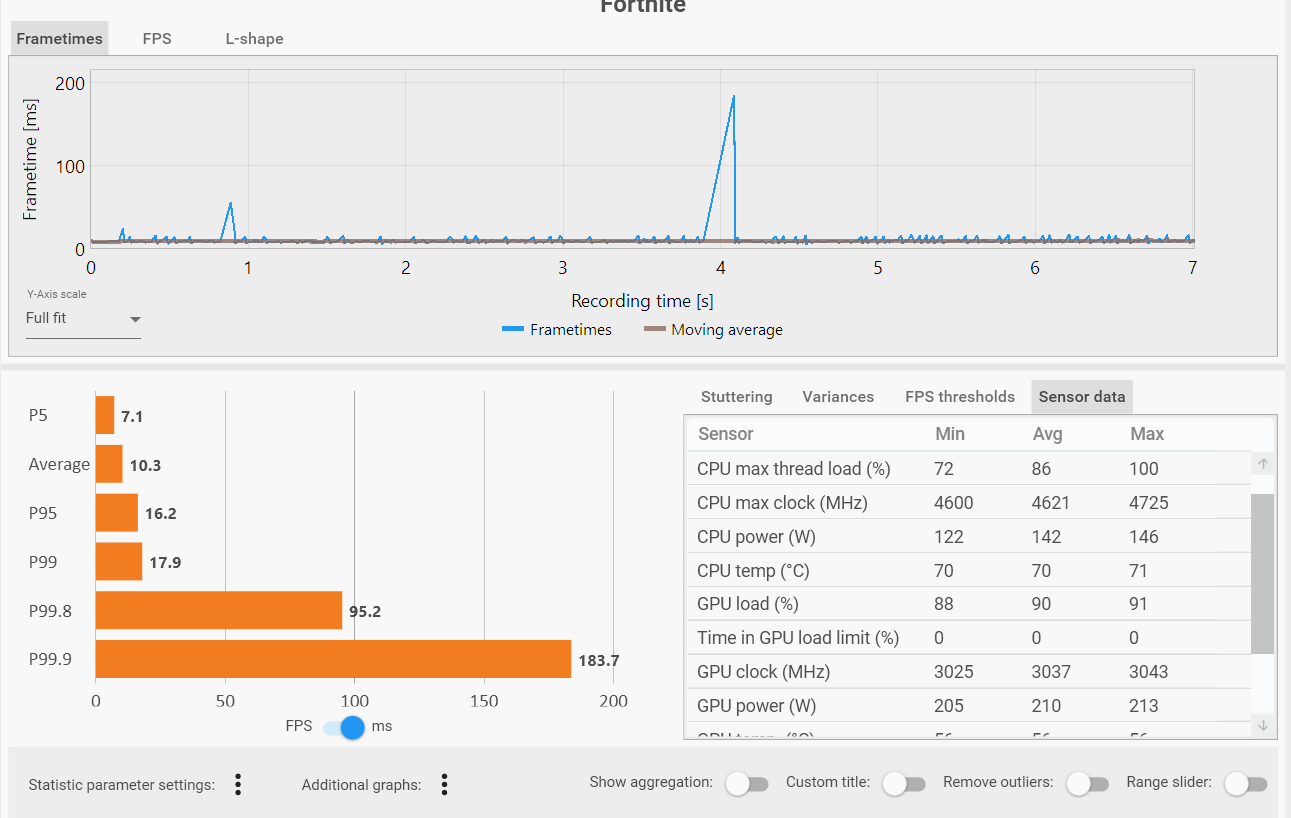Turn on Remove outliers switch
The width and height of the screenshot is (1291, 818).
1087,783
